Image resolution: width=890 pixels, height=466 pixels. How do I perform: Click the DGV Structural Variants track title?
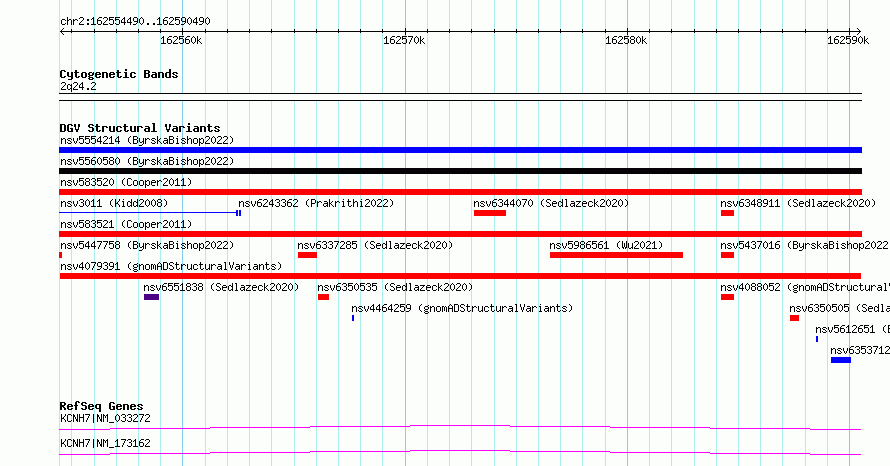coord(140,128)
